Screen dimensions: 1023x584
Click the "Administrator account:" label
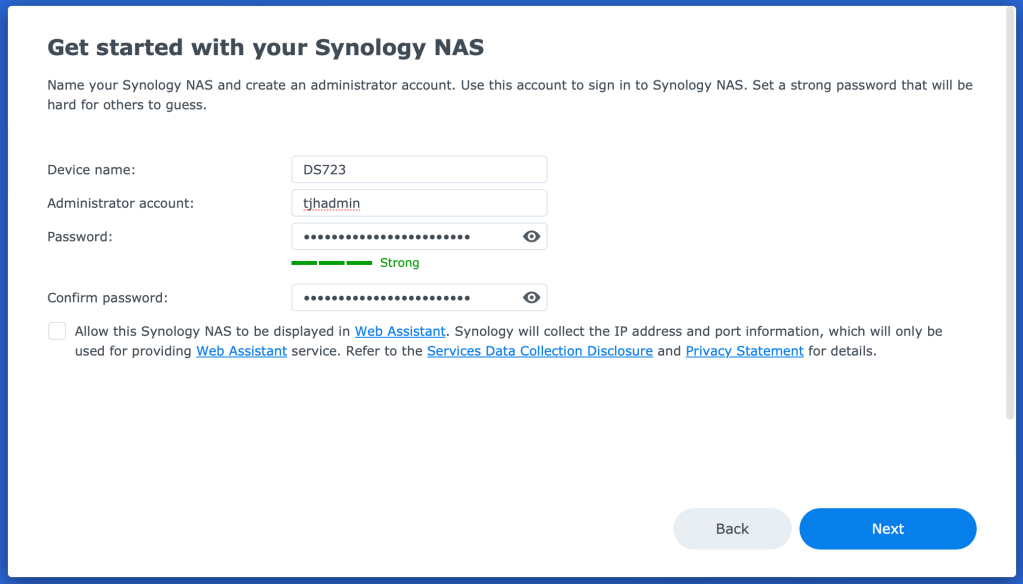(120, 203)
